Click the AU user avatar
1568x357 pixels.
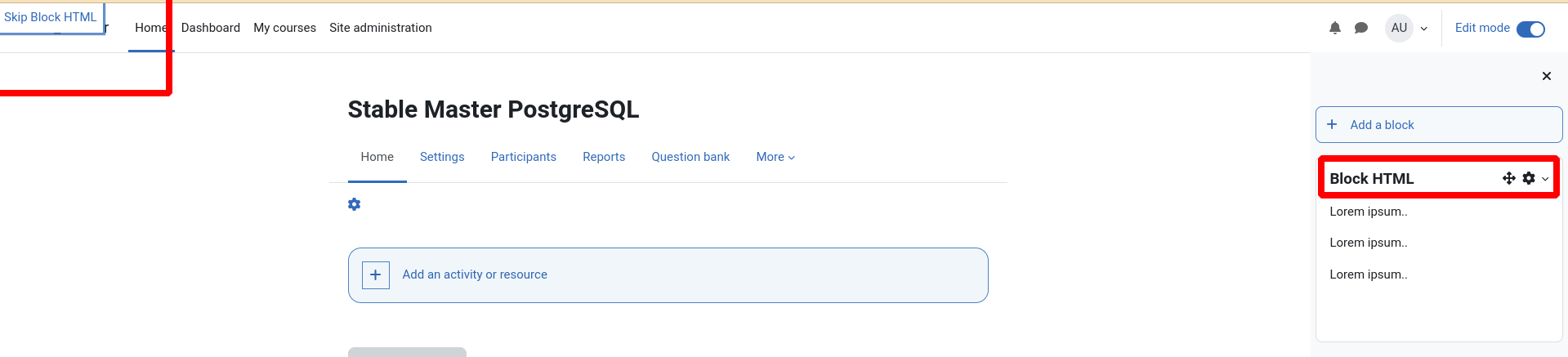[1399, 28]
